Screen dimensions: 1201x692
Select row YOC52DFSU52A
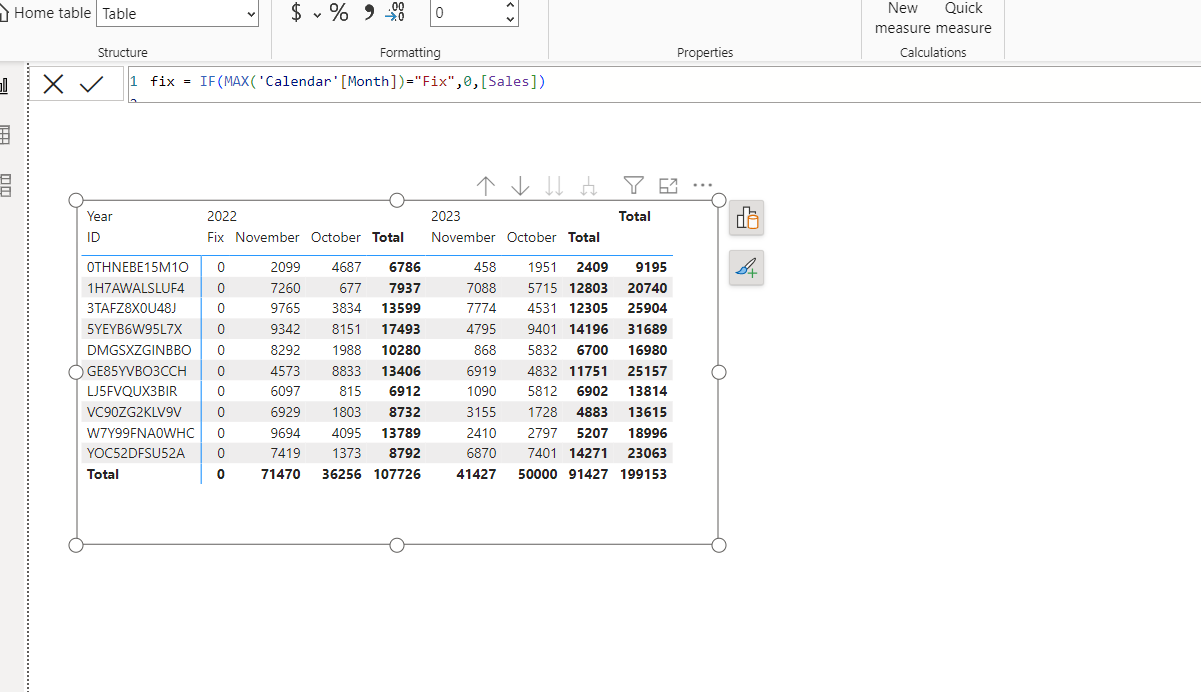[x=136, y=453]
